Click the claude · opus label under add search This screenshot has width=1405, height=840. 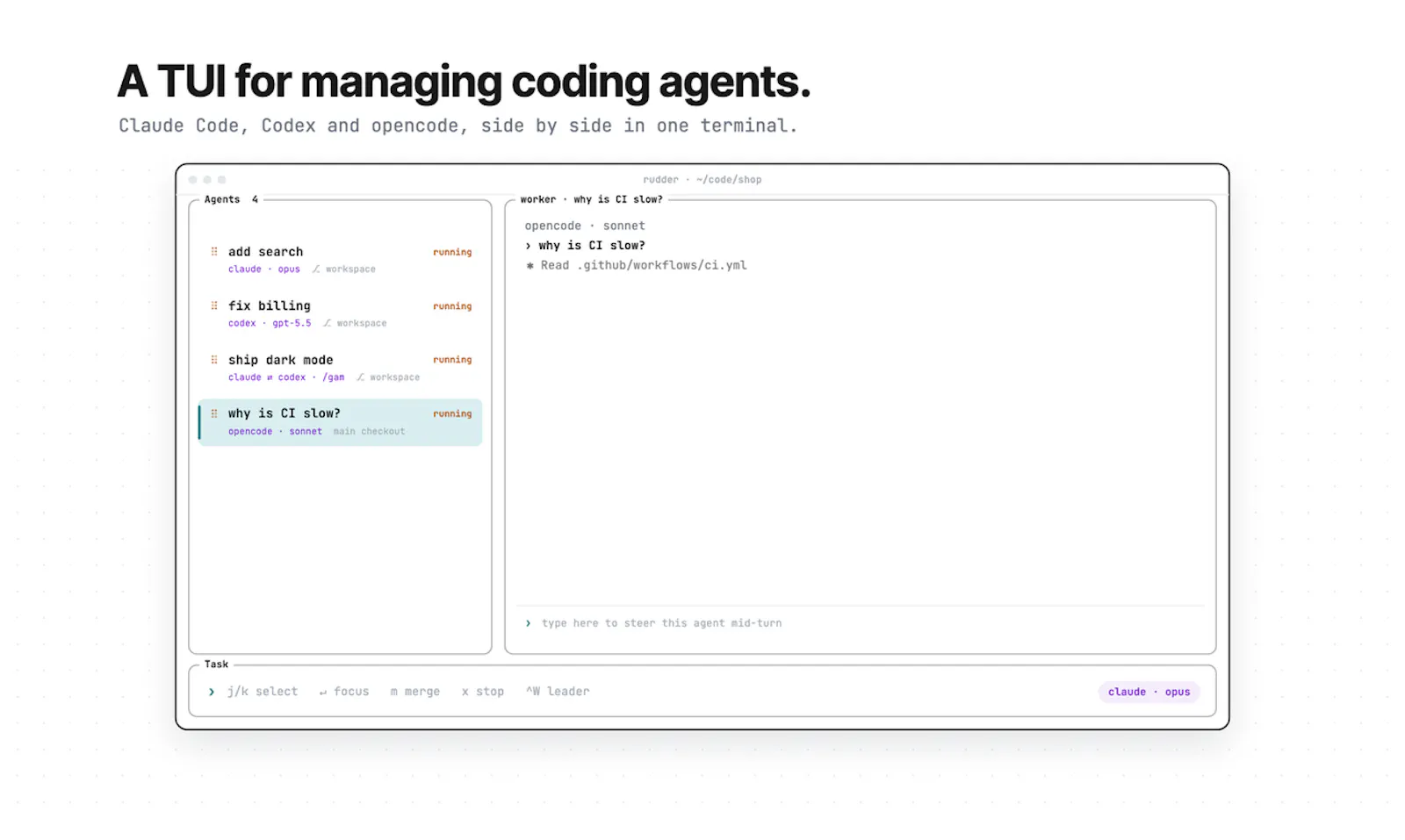[x=264, y=269]
